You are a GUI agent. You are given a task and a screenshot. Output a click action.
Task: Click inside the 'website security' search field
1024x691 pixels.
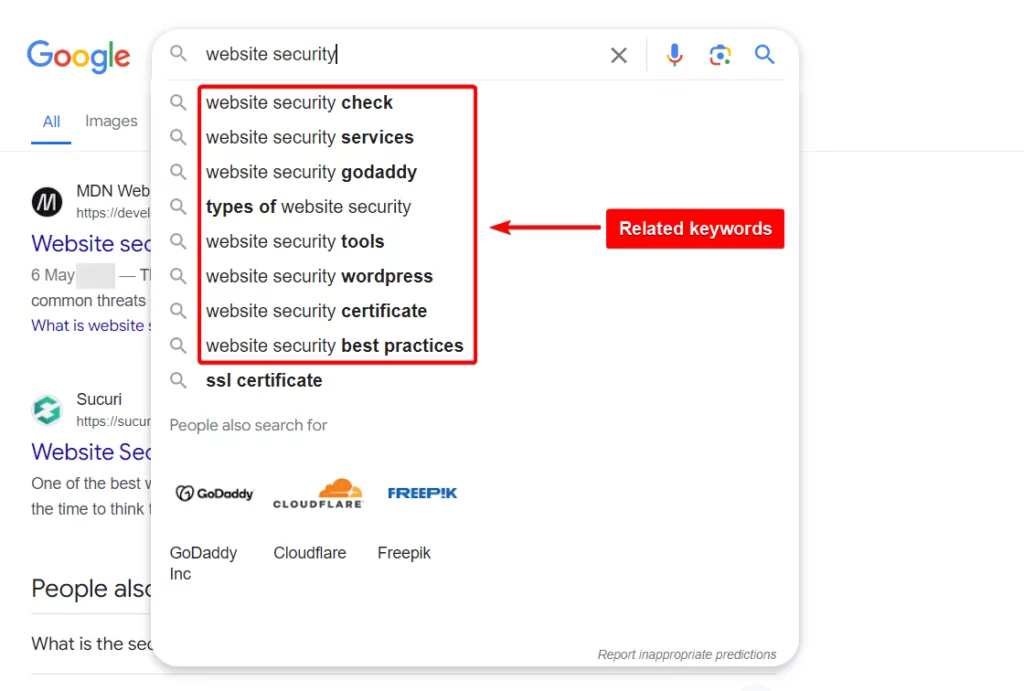tap(398, 54)
